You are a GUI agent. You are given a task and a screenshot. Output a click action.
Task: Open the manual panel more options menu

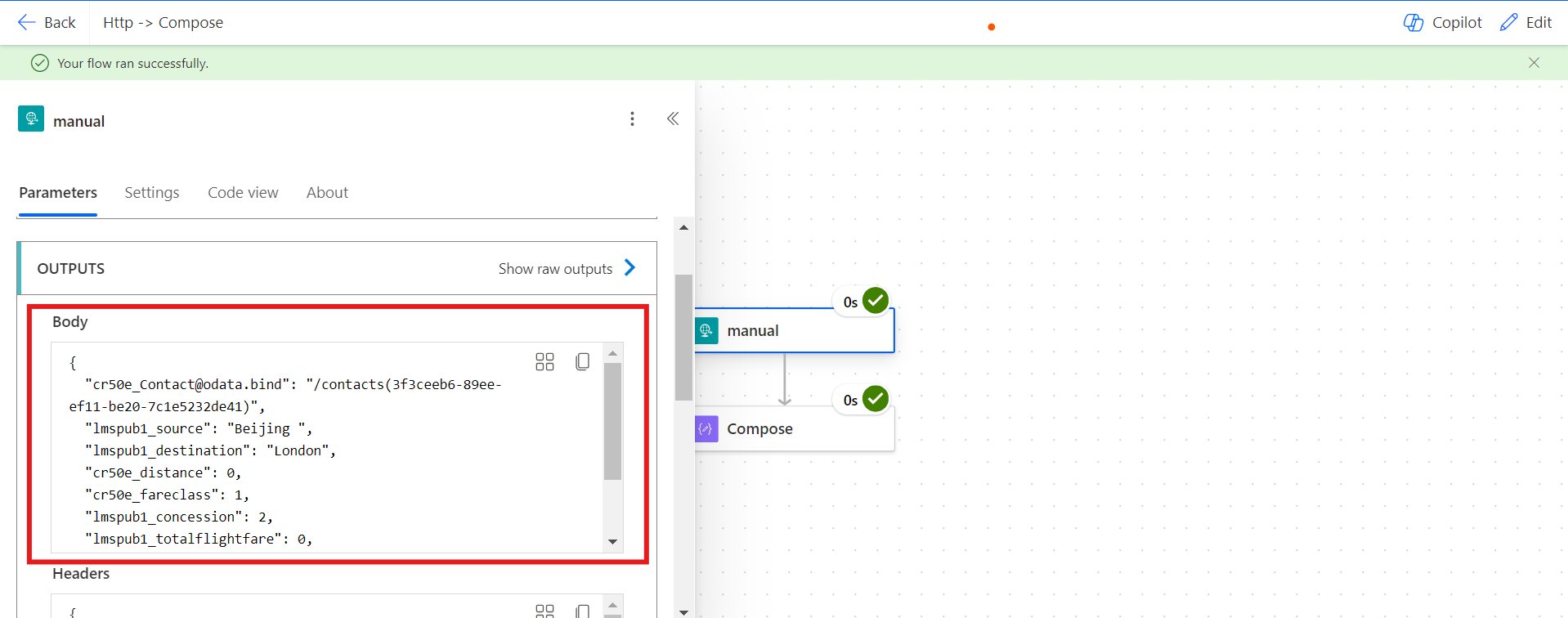point(632,119)
